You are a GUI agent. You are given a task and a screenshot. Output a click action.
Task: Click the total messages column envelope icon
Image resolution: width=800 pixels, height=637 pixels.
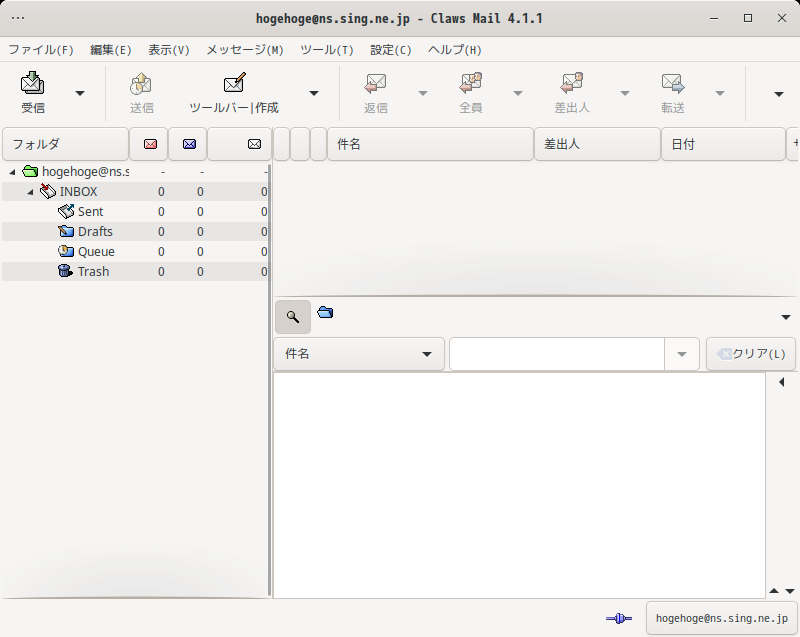[x=254, y=144]
